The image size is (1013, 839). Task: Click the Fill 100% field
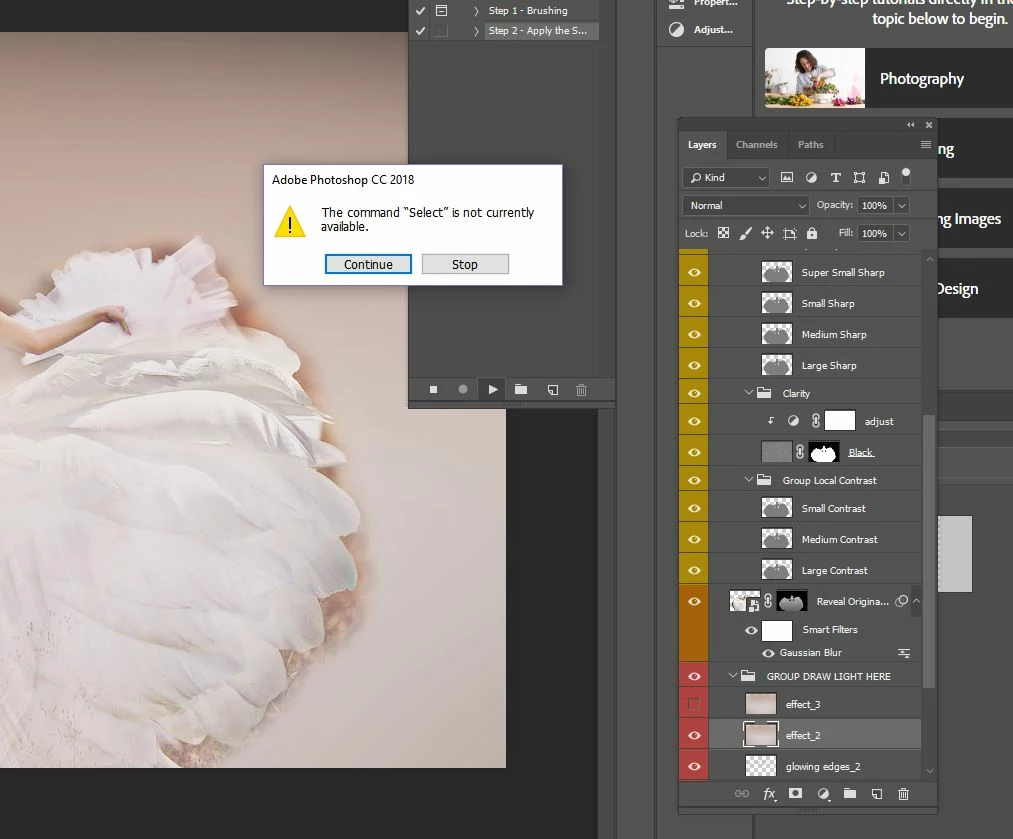[x=875, y=233]
